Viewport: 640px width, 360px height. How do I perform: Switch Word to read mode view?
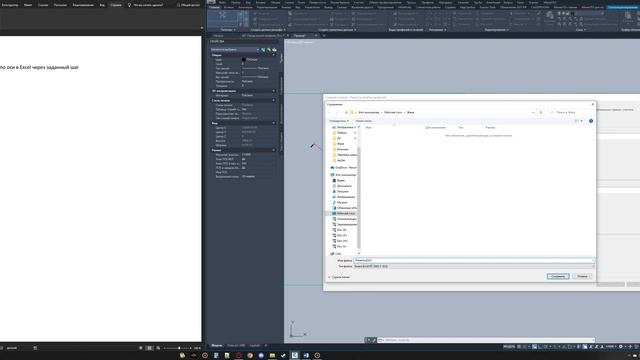pyautogui.click(x=141, y=348)
